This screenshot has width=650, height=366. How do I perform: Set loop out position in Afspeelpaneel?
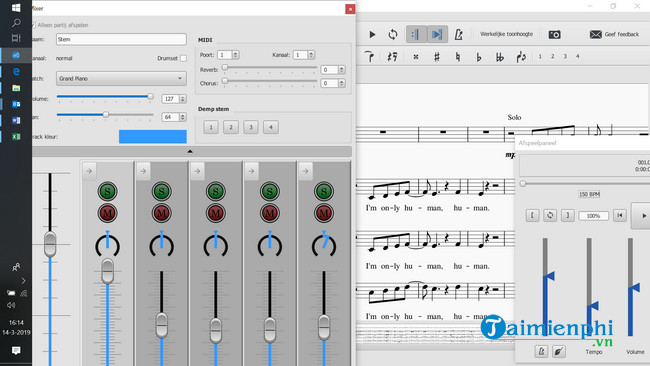pos(568,216)
